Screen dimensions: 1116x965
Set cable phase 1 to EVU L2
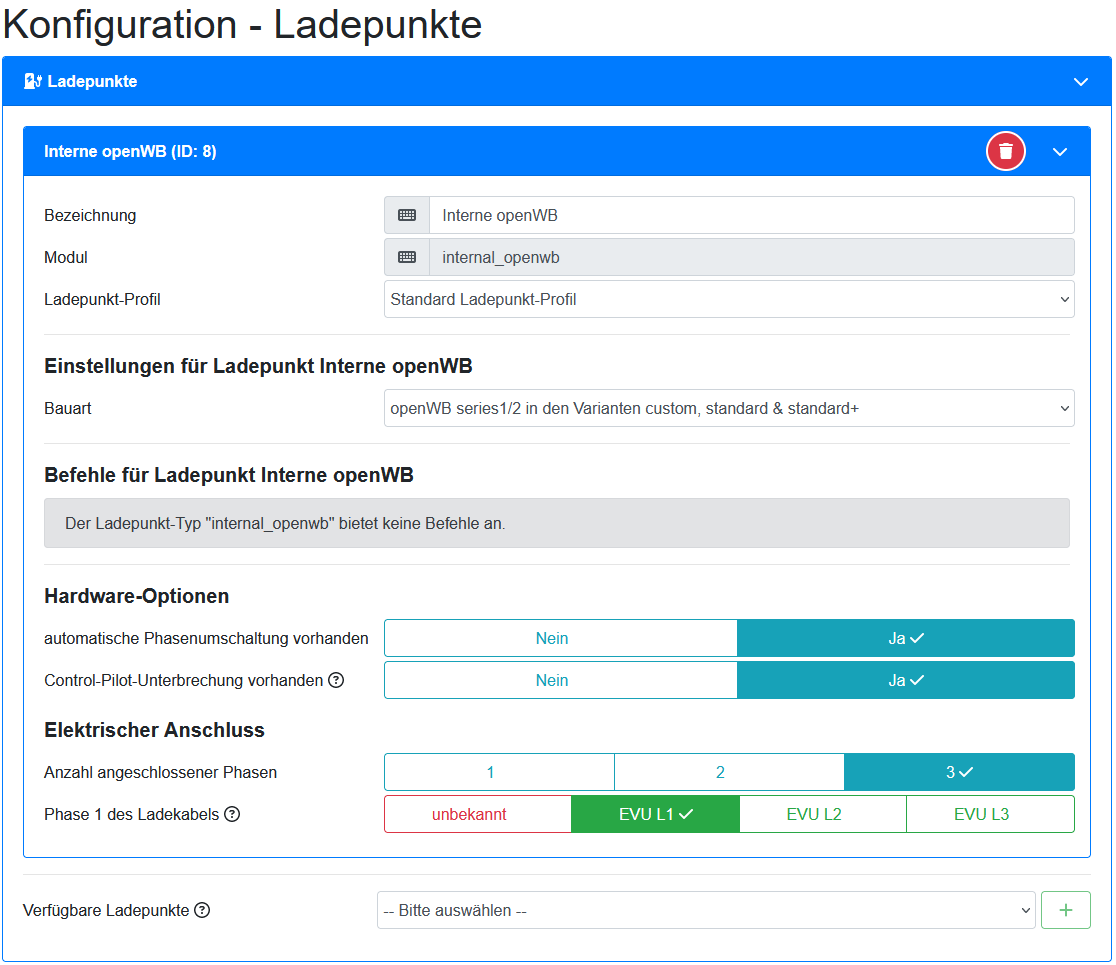[x=823, y=814]
